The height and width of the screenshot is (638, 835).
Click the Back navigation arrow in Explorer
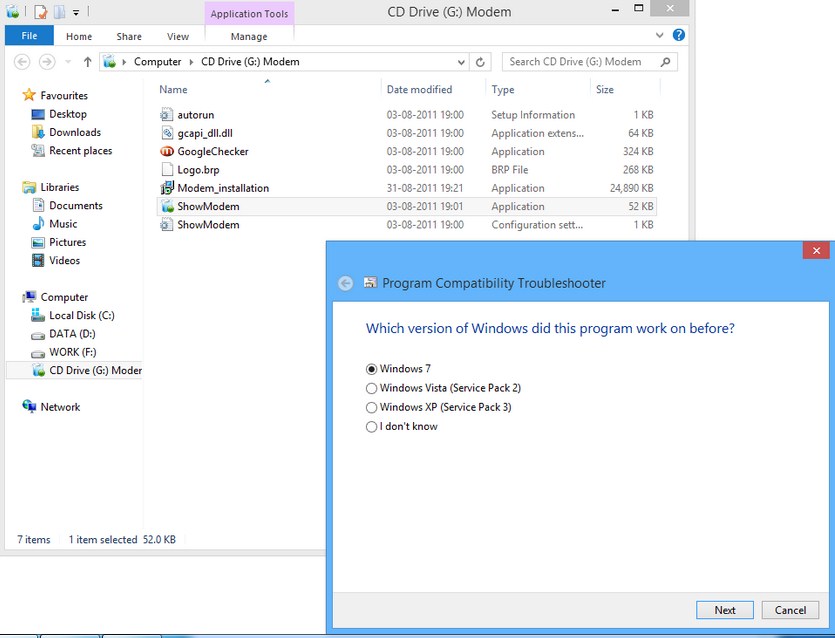22,62
